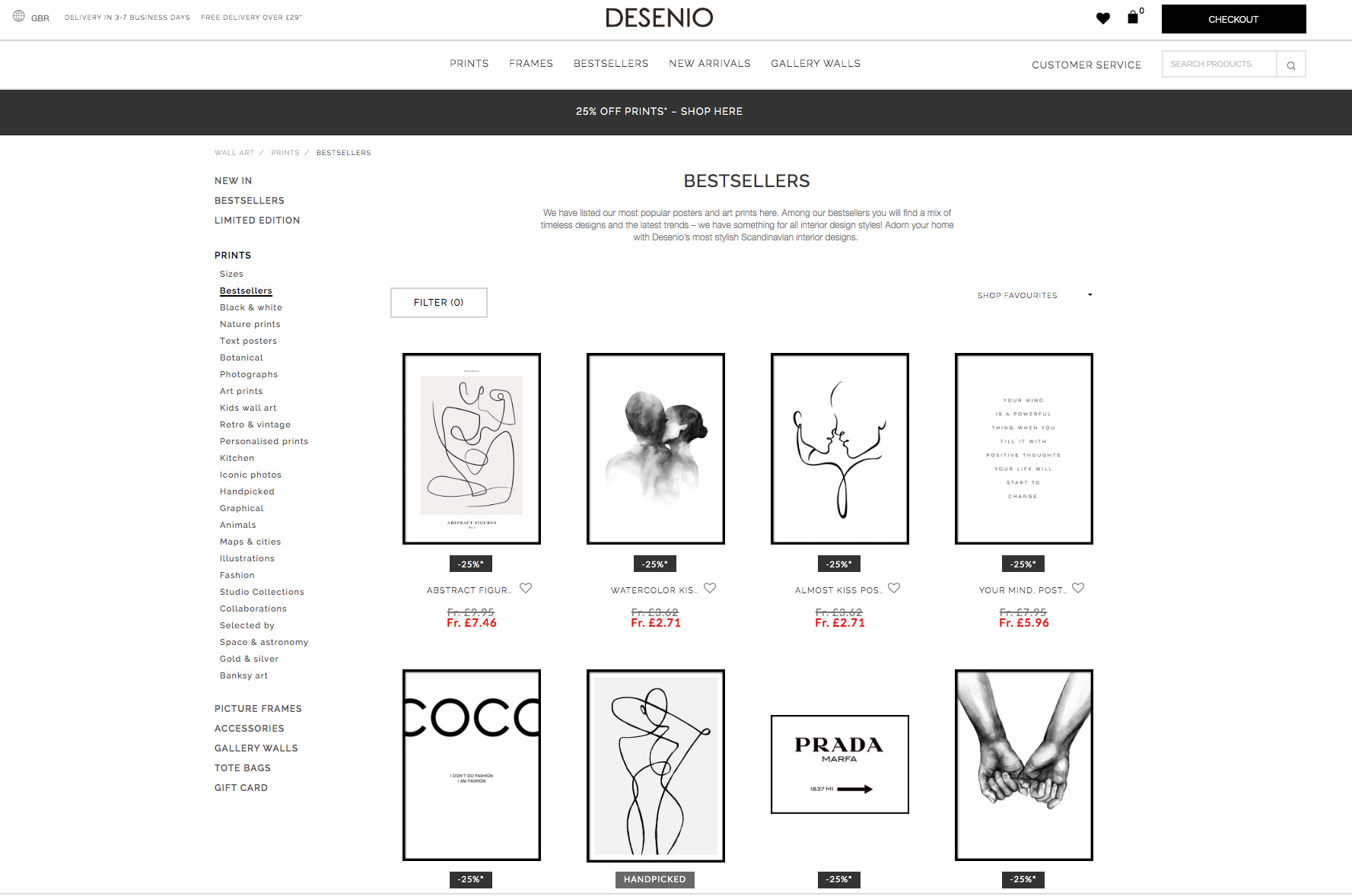Image resolution: width=1352 pixels, height=896 pixels.
Task: Open Customer Service page
Action: [1086, 65]
